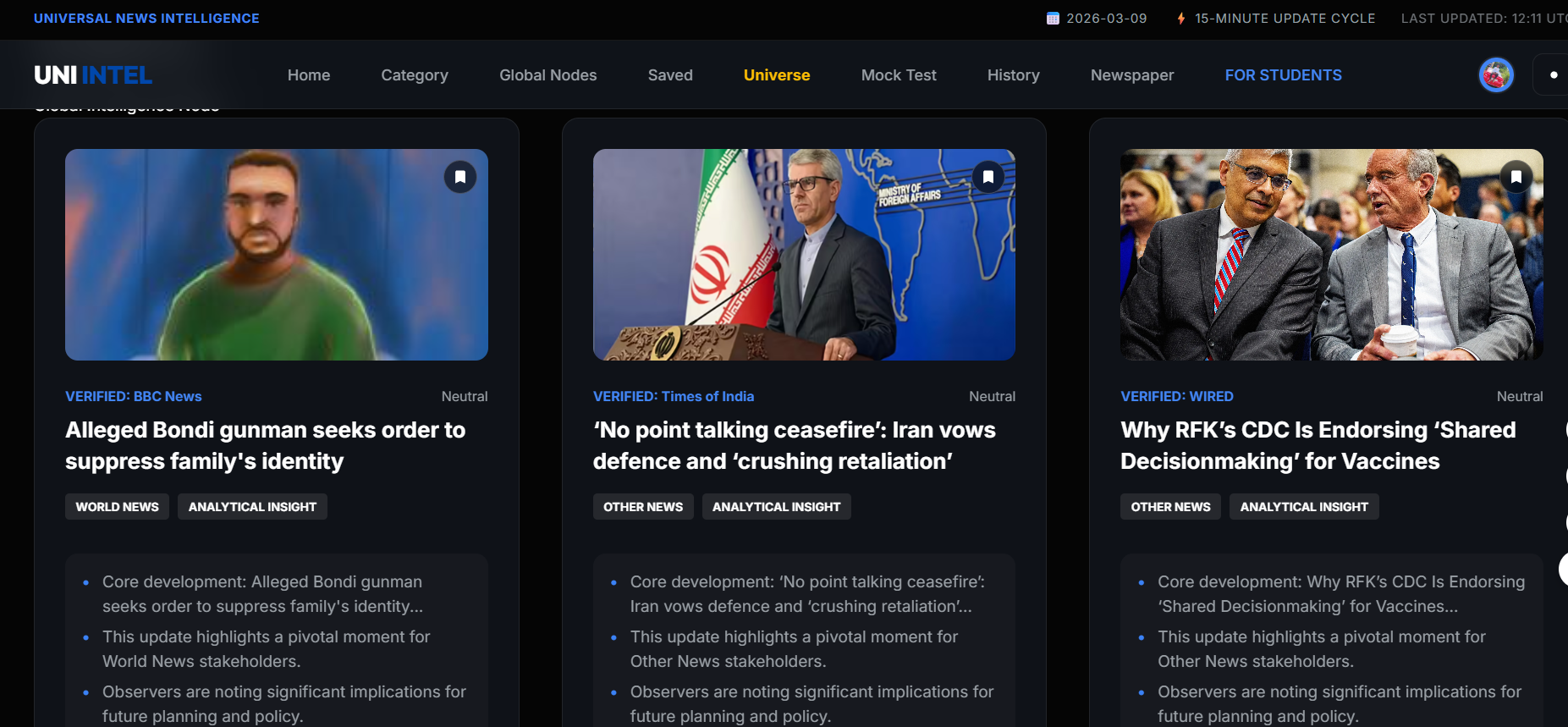Open the Mock Test page
Viewport: 1568px width, 727px height.
point(899,75)
